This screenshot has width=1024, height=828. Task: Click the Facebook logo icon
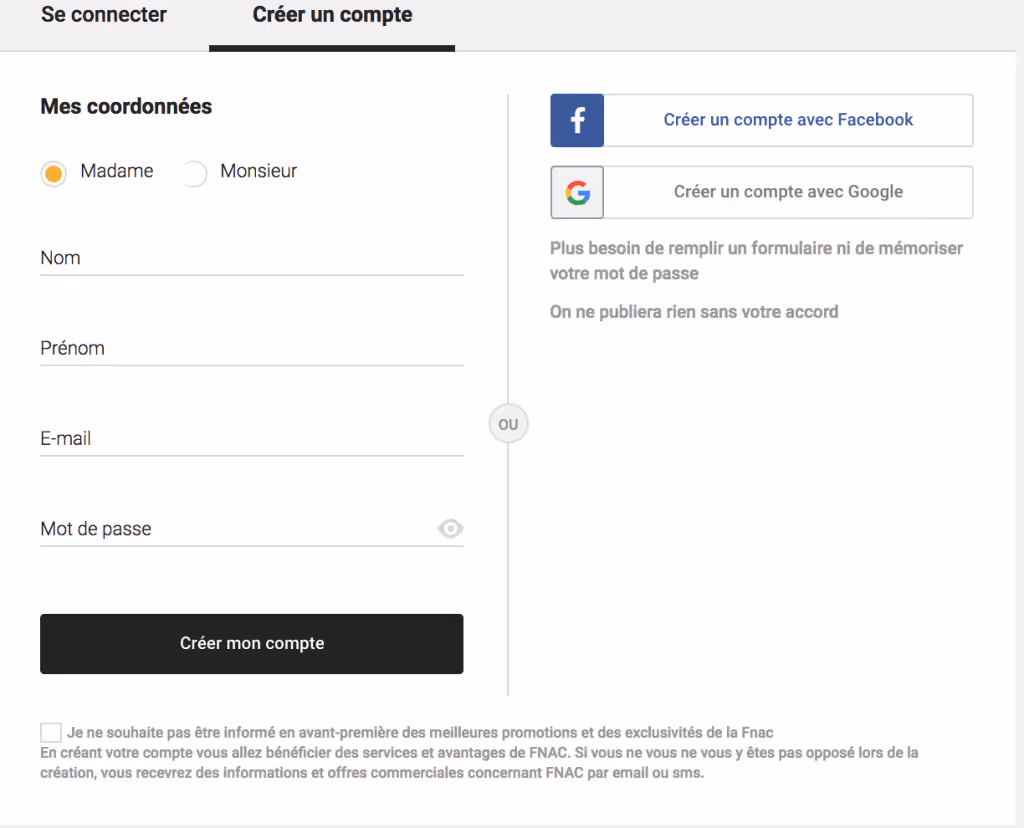pyautogui.click(x=576, y=120)
